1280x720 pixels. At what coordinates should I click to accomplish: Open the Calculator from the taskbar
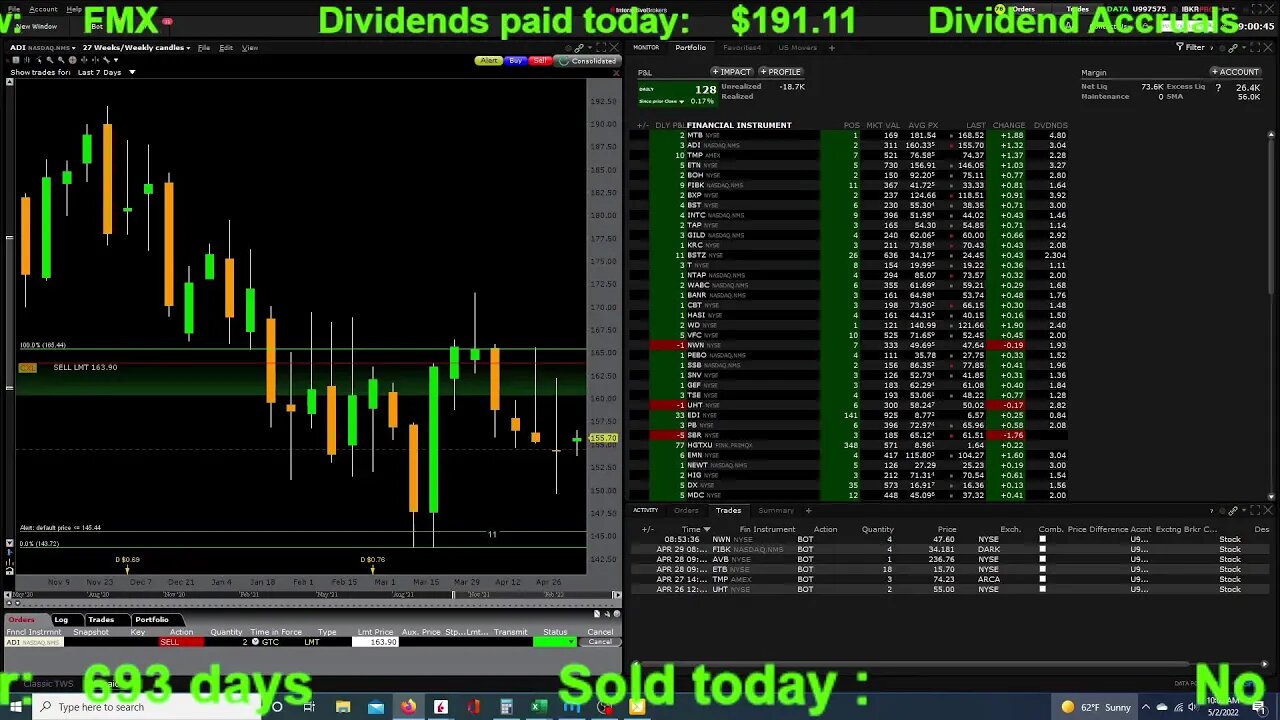tap(506, 707)
